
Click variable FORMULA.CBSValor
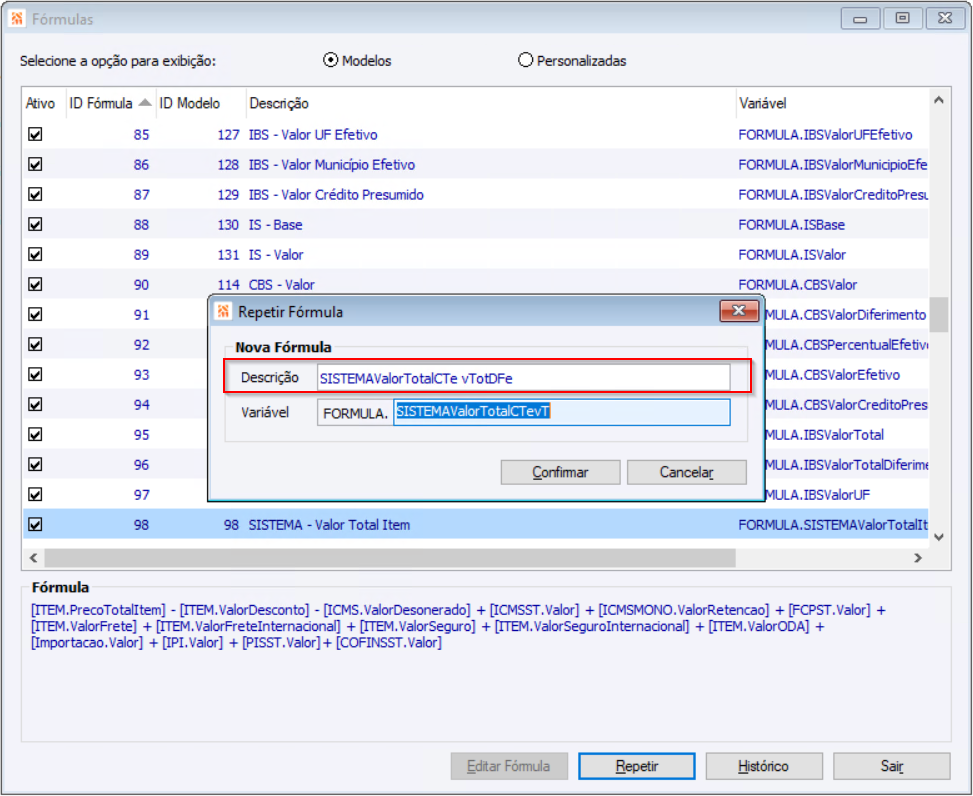click(797, 284)
